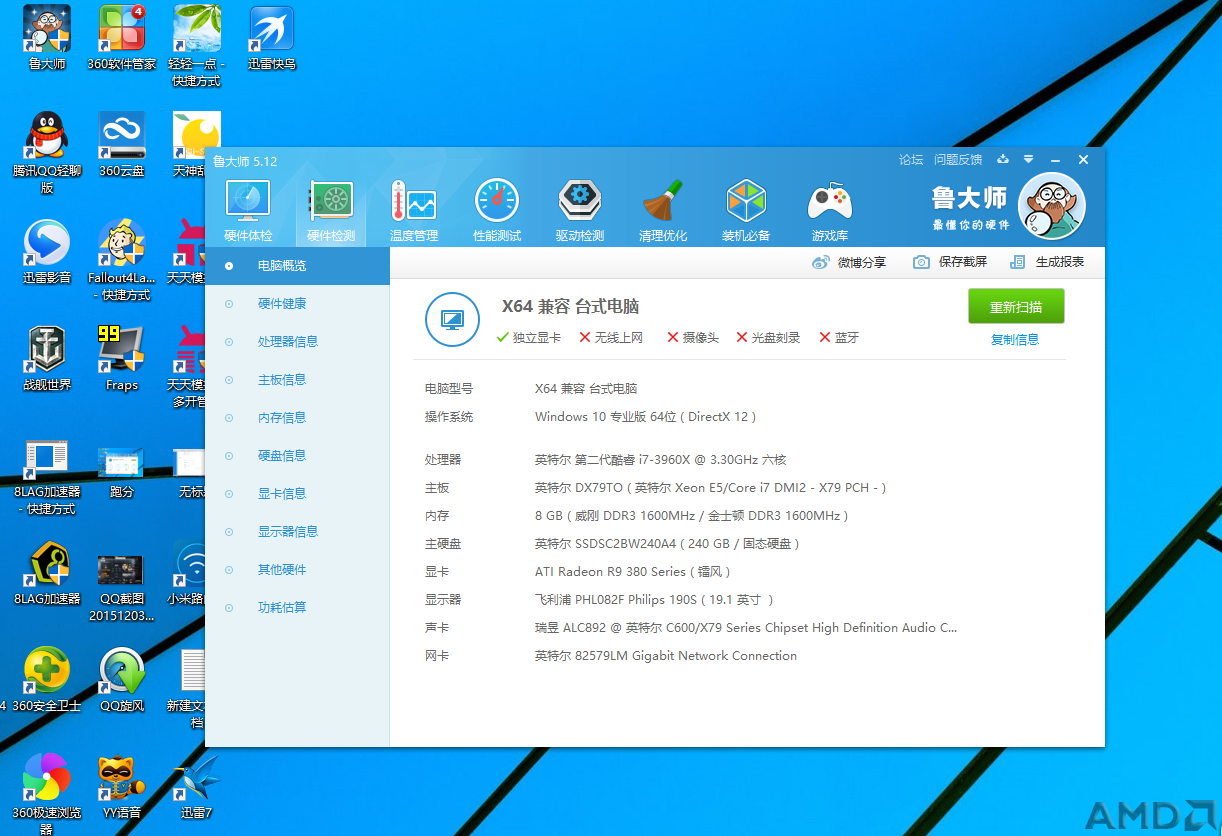Select the QQ旋风 desktop icon

tap(122, 680)
